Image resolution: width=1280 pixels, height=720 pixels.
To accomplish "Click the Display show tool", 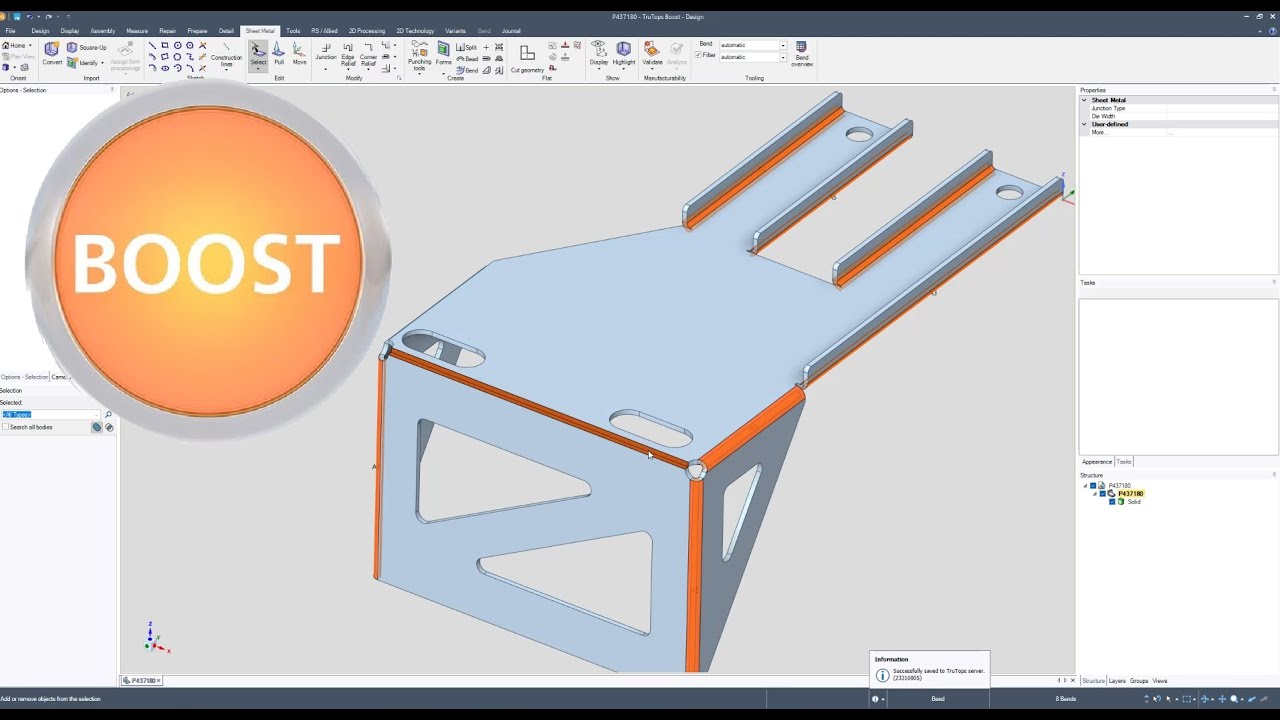I will tap(598, 53).
